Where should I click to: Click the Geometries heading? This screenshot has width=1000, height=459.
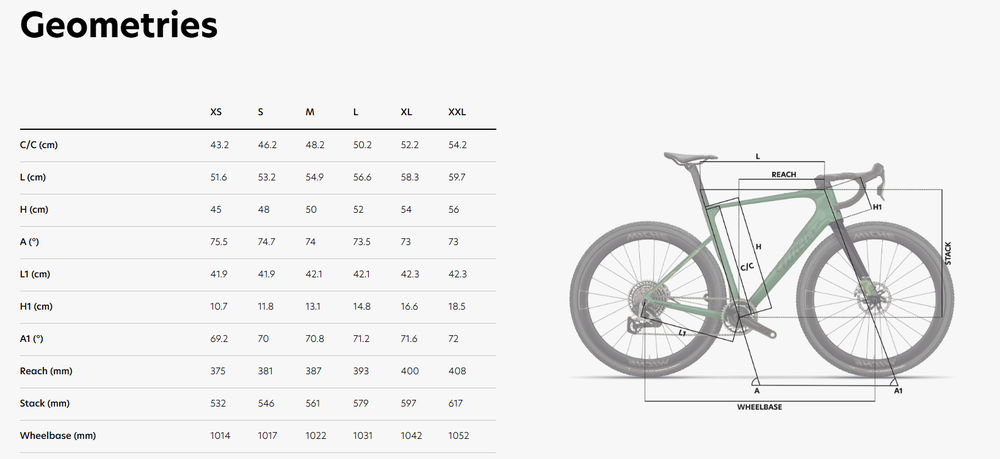[x=118, y=25]
